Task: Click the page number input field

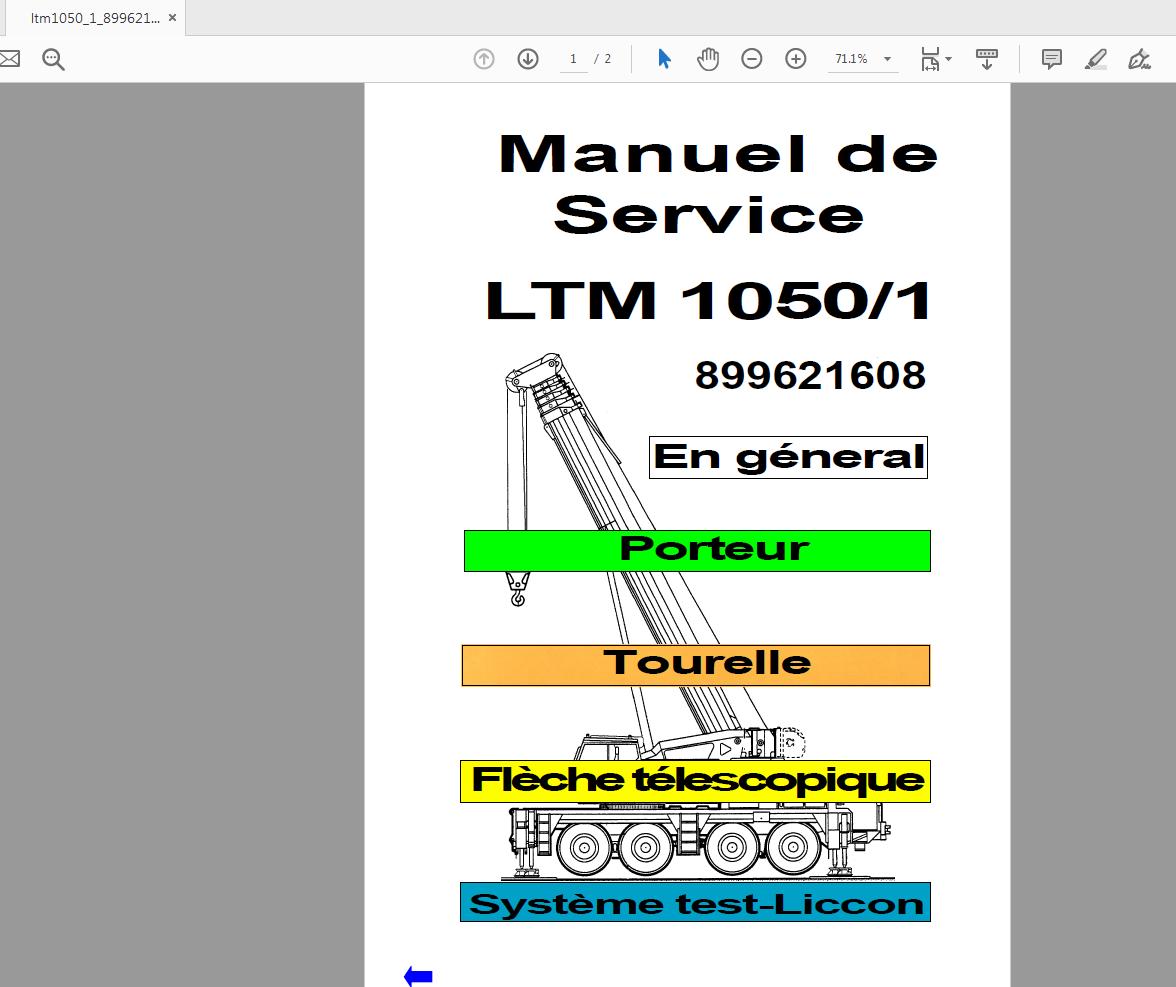Action: (x=574, y=58)
